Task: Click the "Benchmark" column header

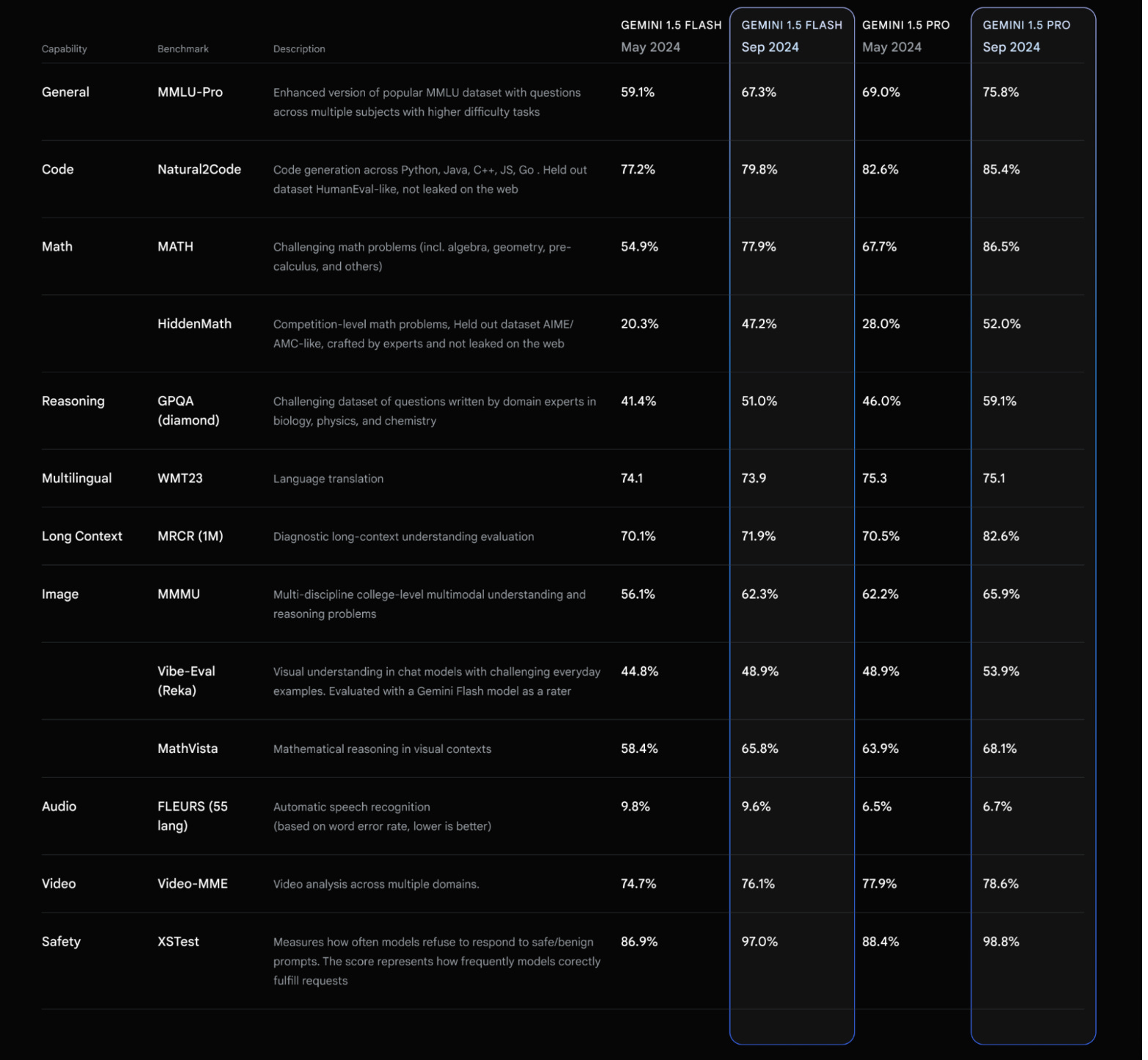Action: [x=183, y=49]
